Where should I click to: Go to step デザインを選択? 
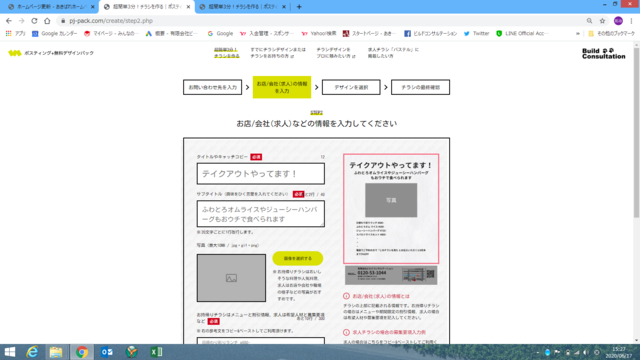coord(351,87)
